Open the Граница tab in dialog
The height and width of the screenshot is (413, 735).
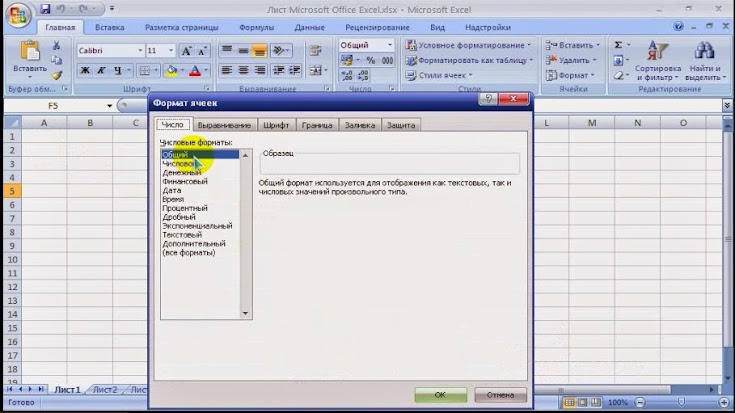click(x=317, y=125)
